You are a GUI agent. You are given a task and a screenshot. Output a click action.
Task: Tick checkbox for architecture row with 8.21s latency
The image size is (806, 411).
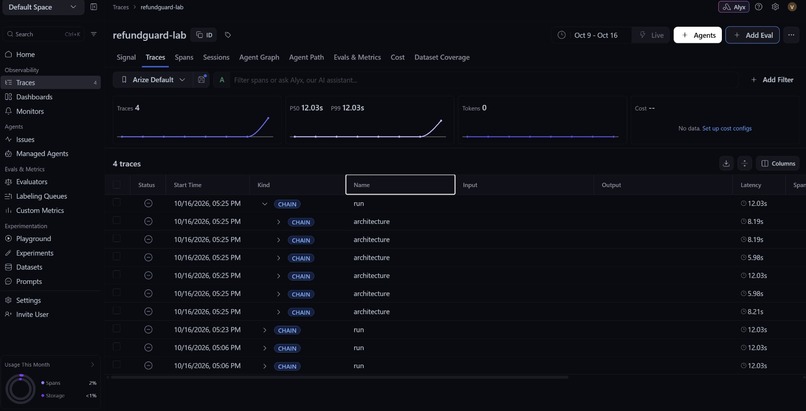click(x=117, y=311)
